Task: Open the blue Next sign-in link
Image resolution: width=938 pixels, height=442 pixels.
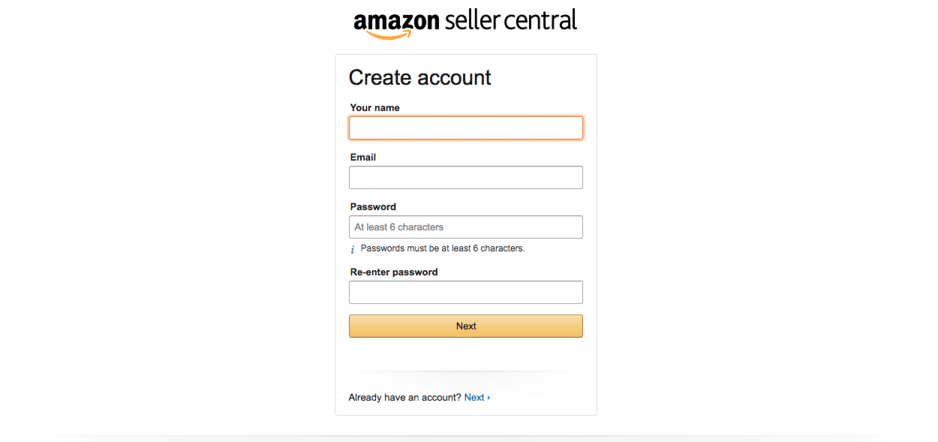Action: tap(474, 397)
